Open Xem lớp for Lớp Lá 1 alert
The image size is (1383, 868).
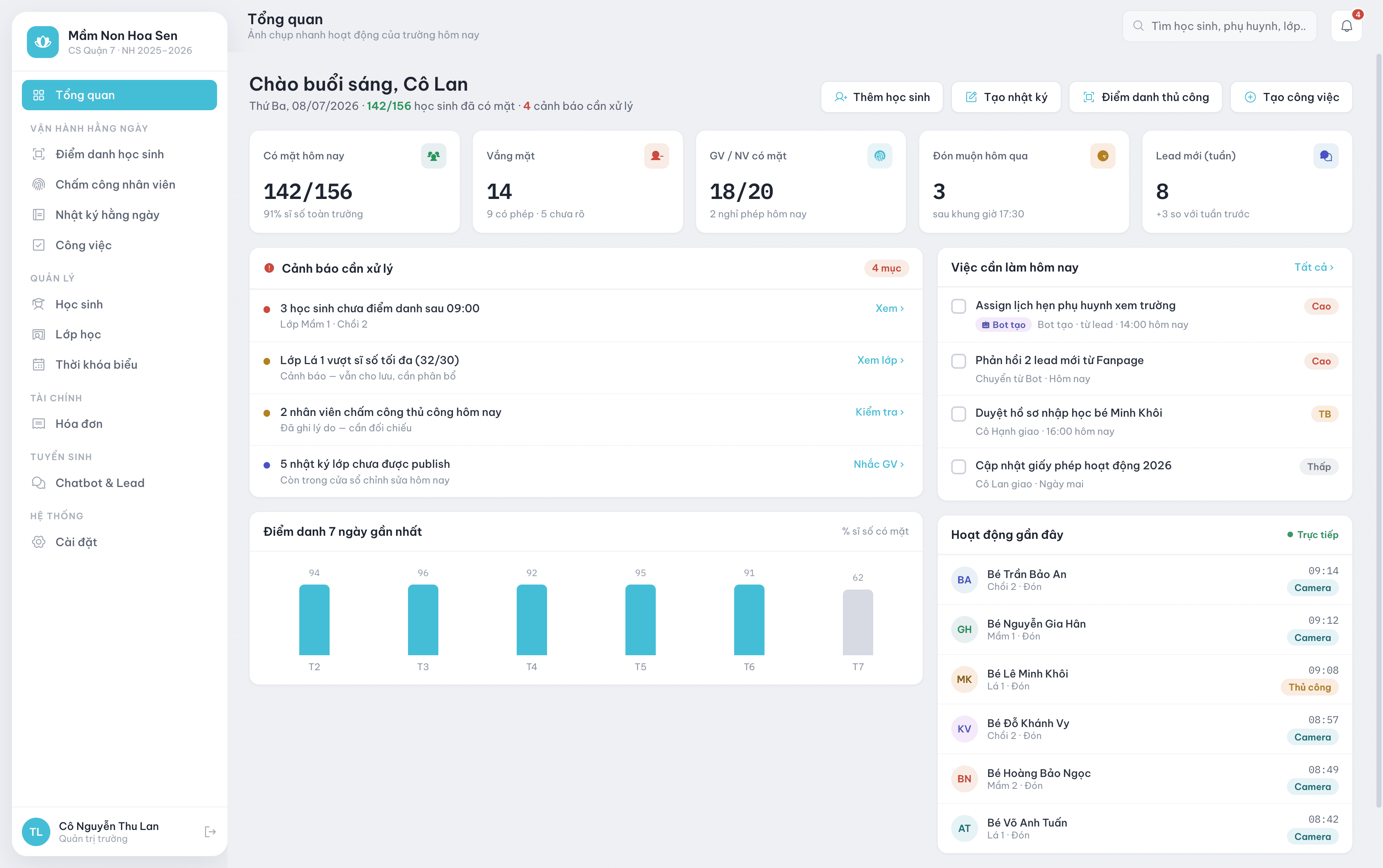[881, 360]
